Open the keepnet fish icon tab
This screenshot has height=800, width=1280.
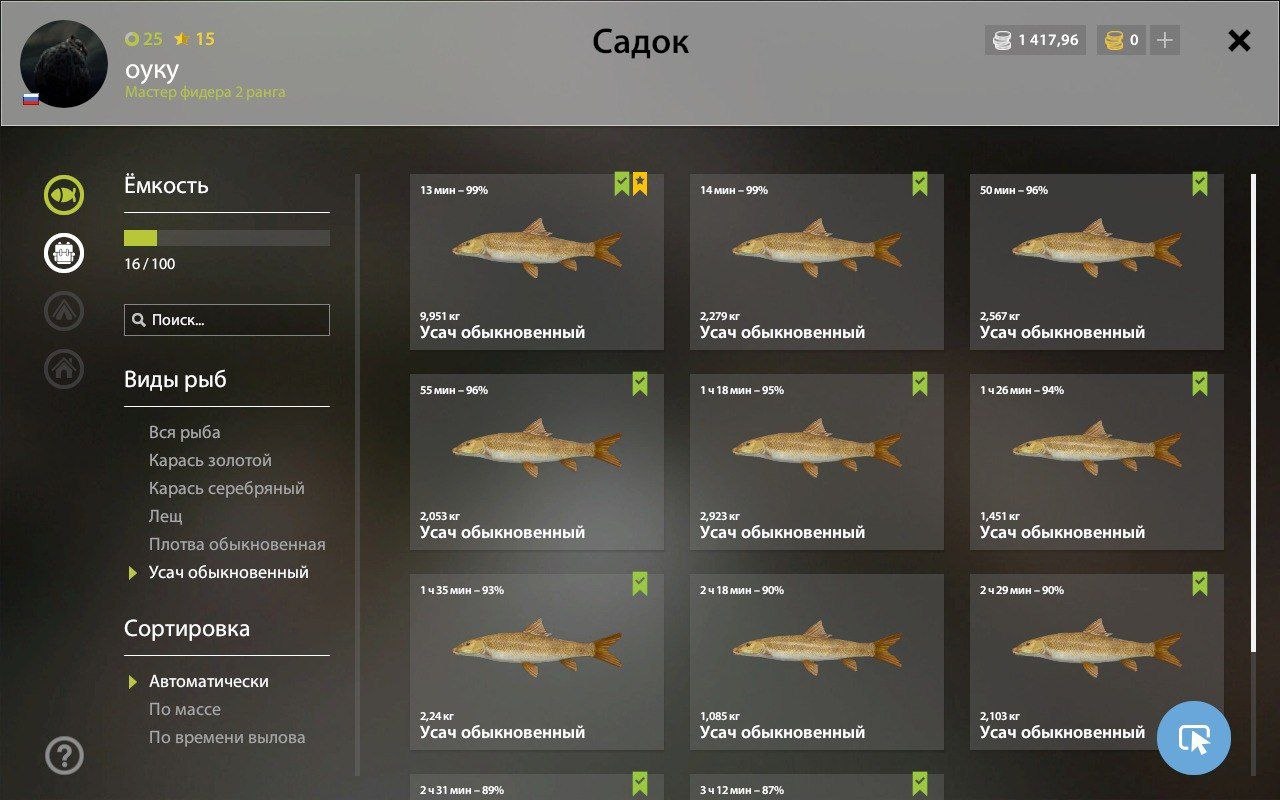[64, 195]
